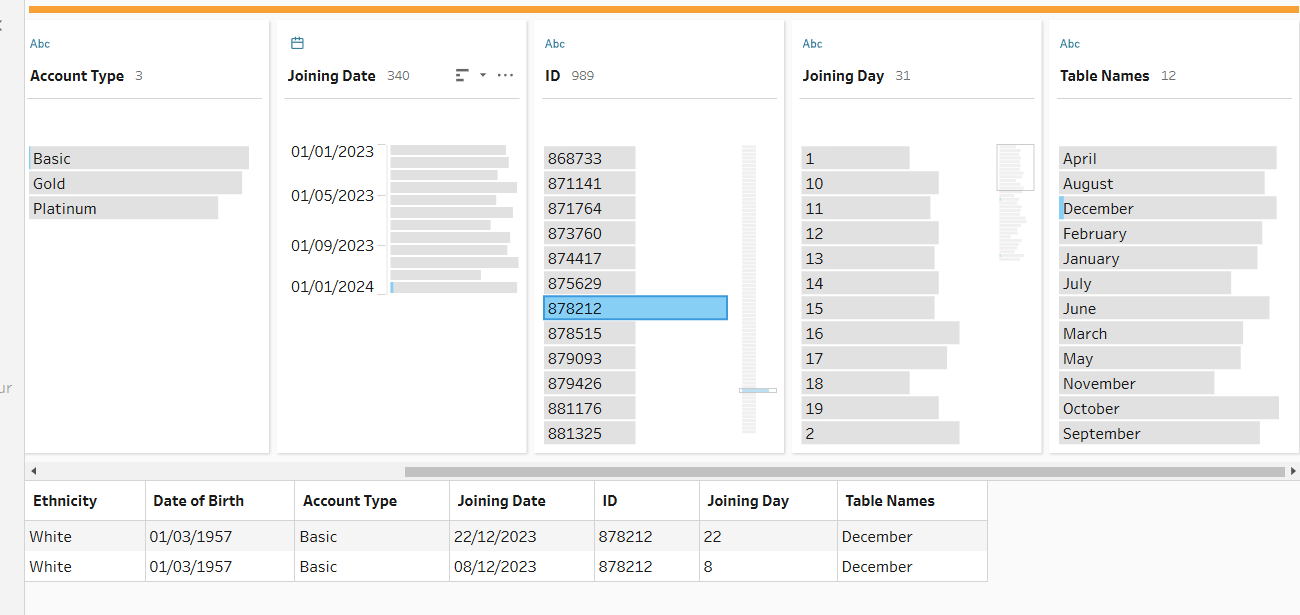Screen dimensions: 1300x615
Task: Click the Abc type icon above Table Names
Action: click(x=1070, y=44)
